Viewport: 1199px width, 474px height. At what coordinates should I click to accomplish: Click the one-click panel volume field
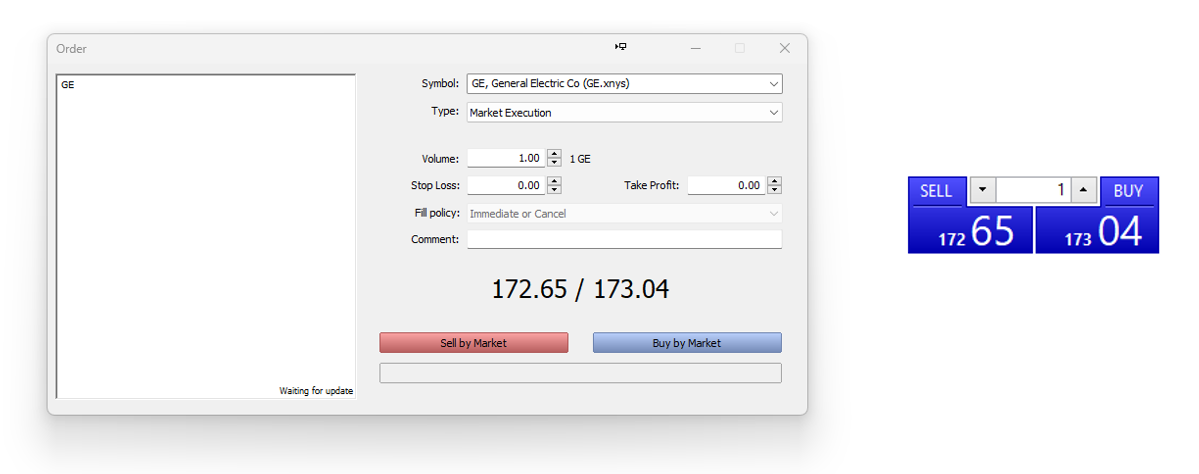pos(1032,191)
